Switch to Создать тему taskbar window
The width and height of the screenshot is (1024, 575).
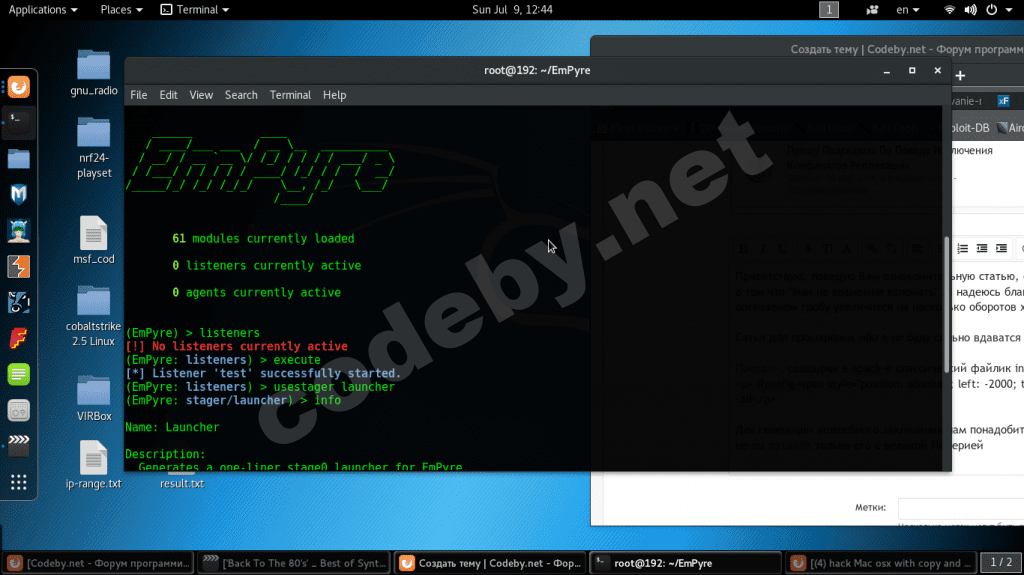coord(490,563)
